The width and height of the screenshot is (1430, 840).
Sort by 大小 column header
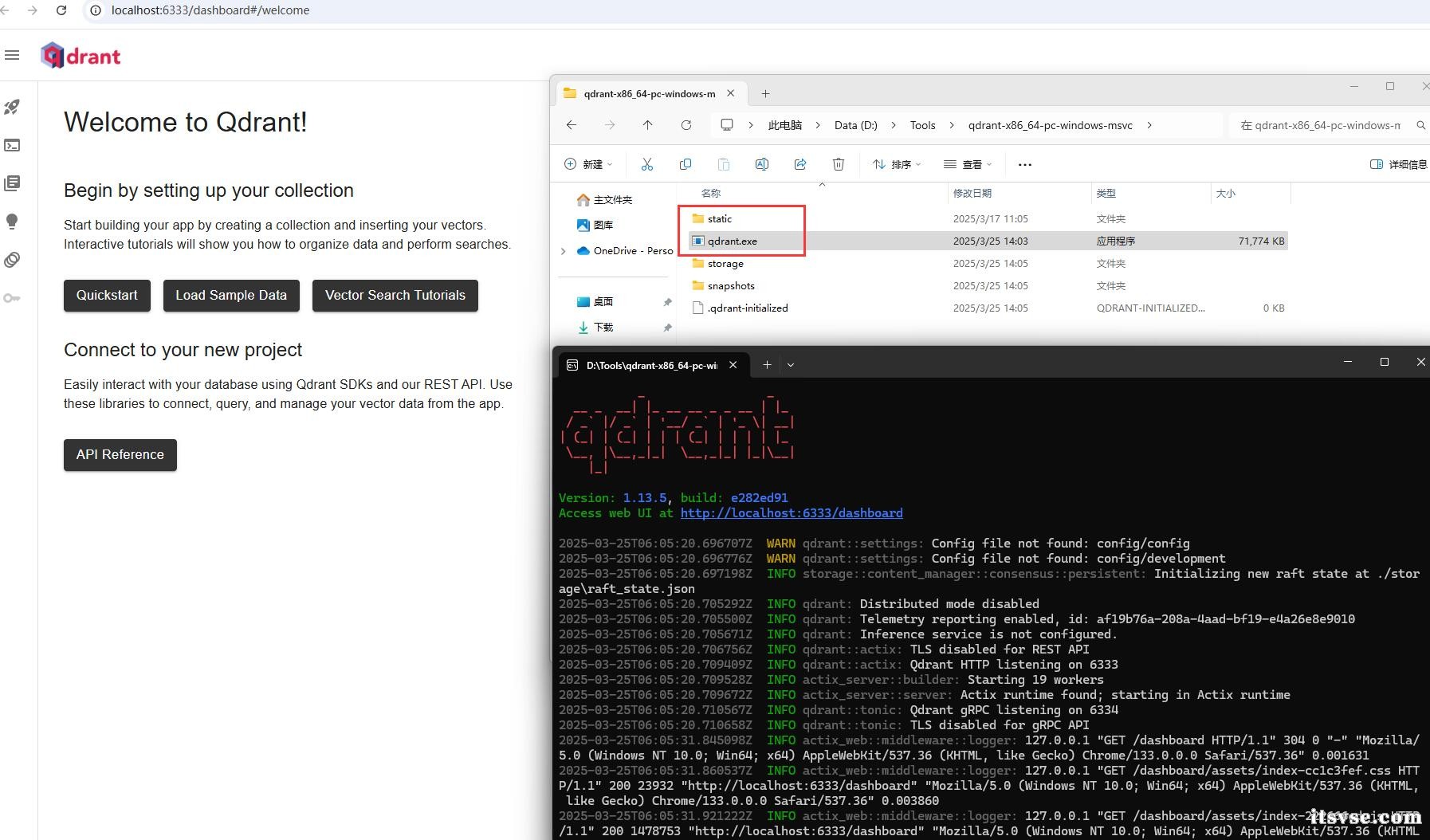(x=1226, y=193)
